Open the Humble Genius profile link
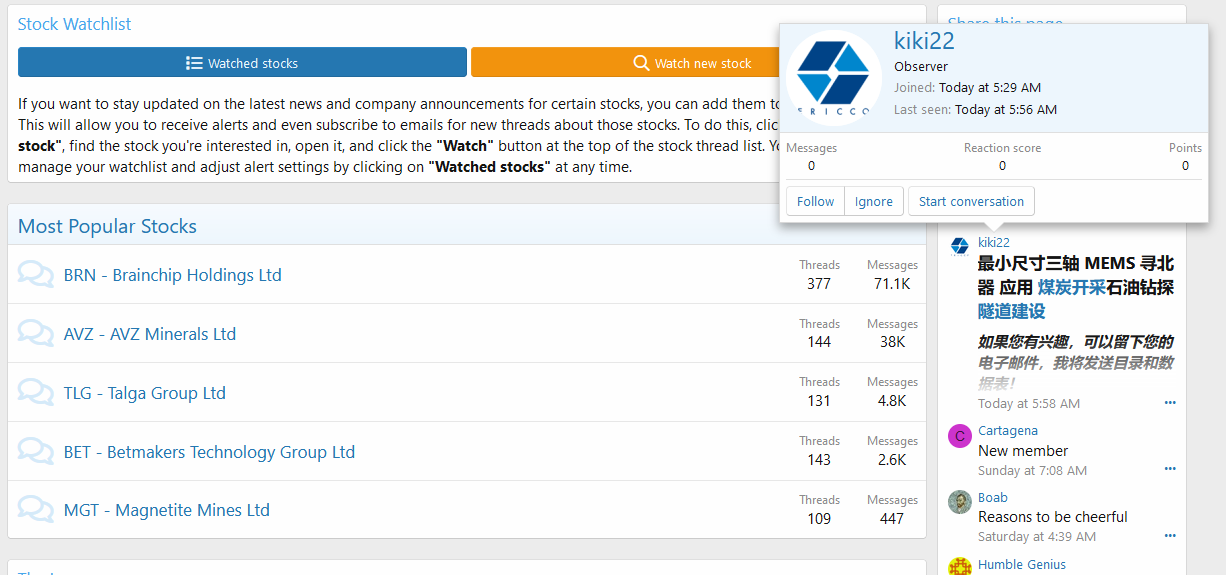The width and height of the screenshot is (1226, 575). [x=1021, y=564]
